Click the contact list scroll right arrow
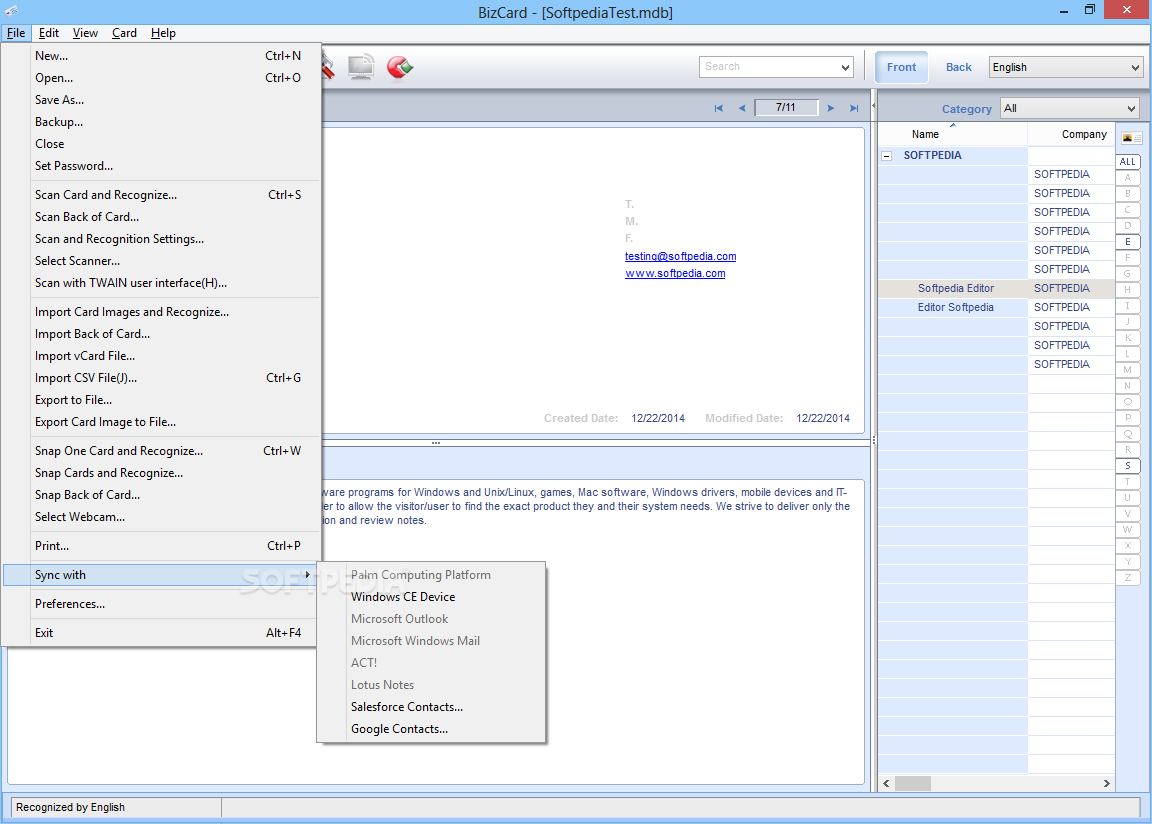Screen dimensions: 1152x824 (x=1106, y=784)
